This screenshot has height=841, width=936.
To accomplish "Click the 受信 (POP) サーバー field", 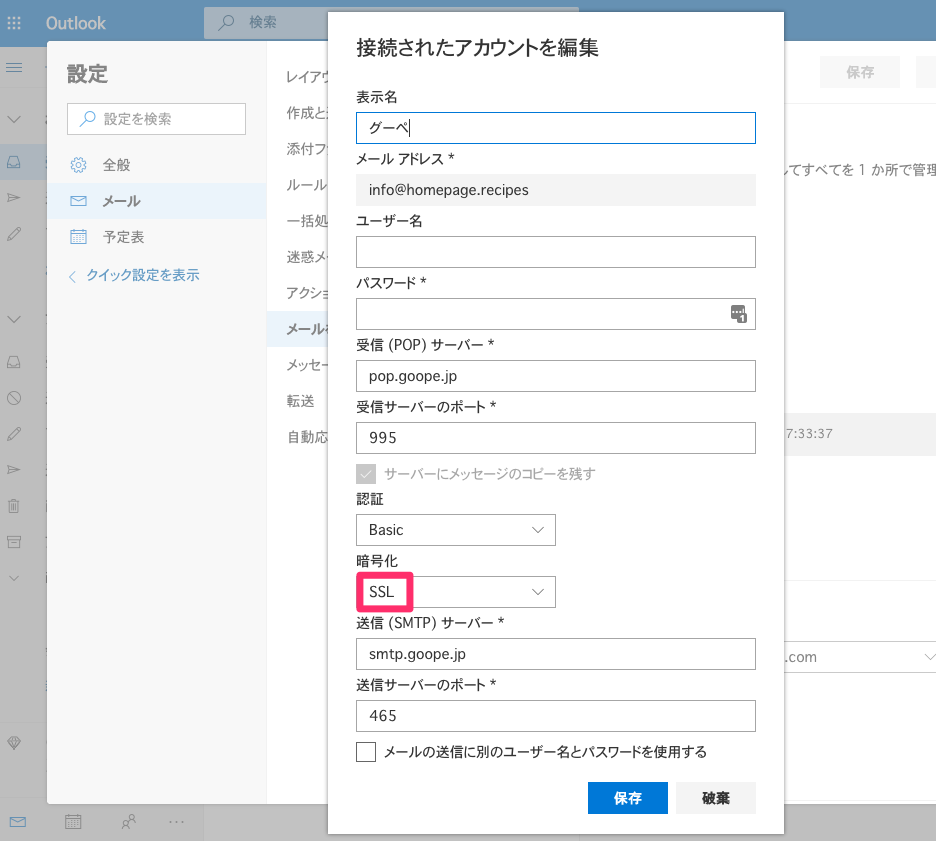I will 556,376.
